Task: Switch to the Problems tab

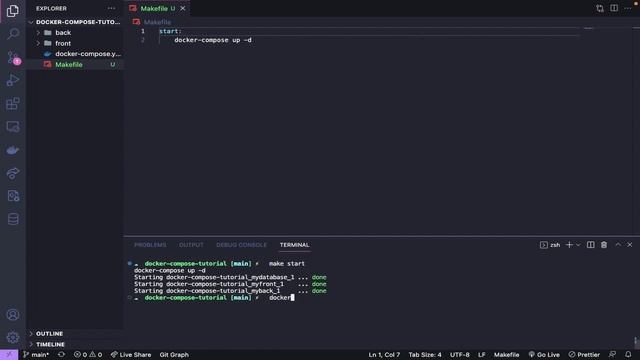Action: click(150, 245)
